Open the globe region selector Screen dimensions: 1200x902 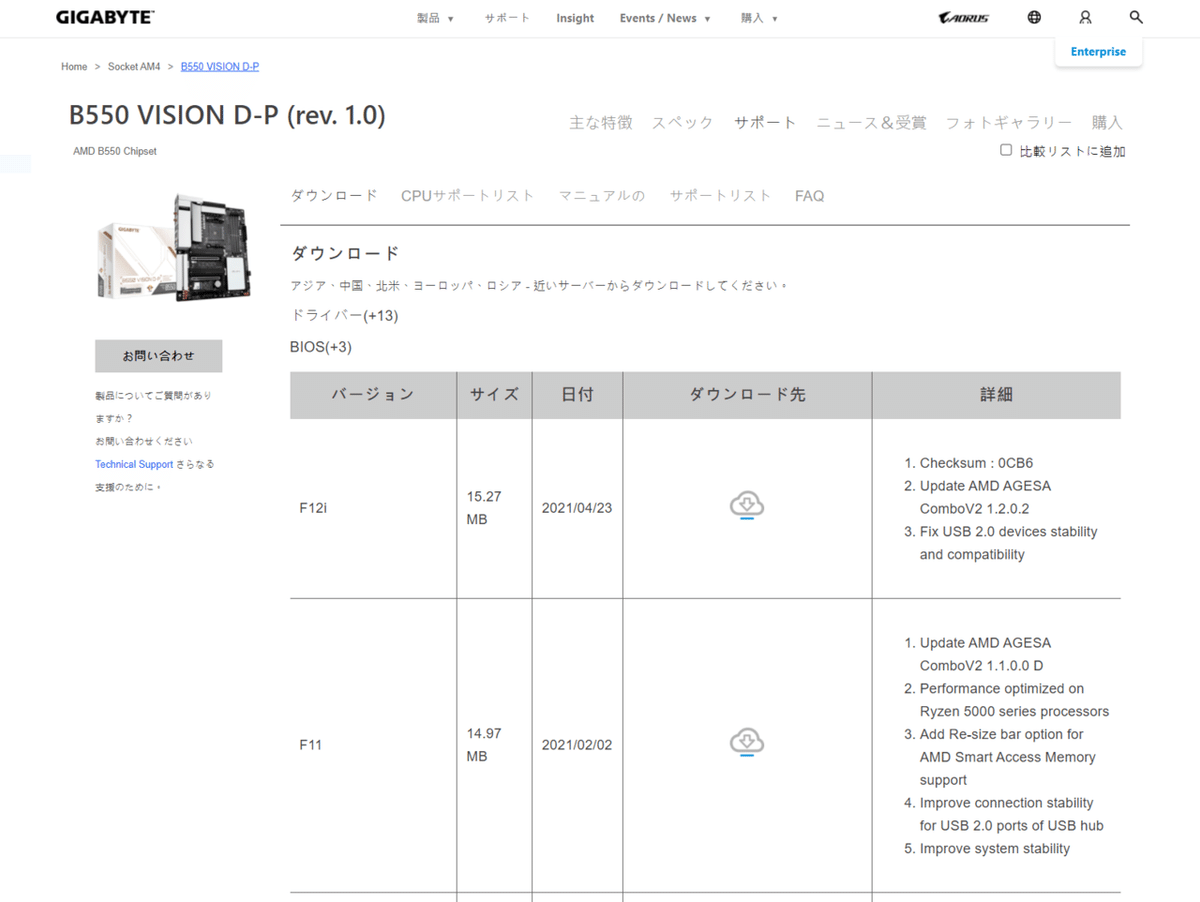(x=1034, y=17)
